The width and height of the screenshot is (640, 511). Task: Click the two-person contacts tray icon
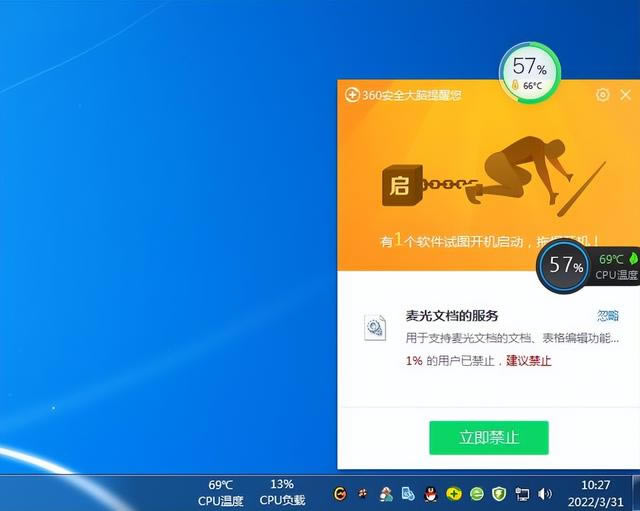click(x=386, y=494)
